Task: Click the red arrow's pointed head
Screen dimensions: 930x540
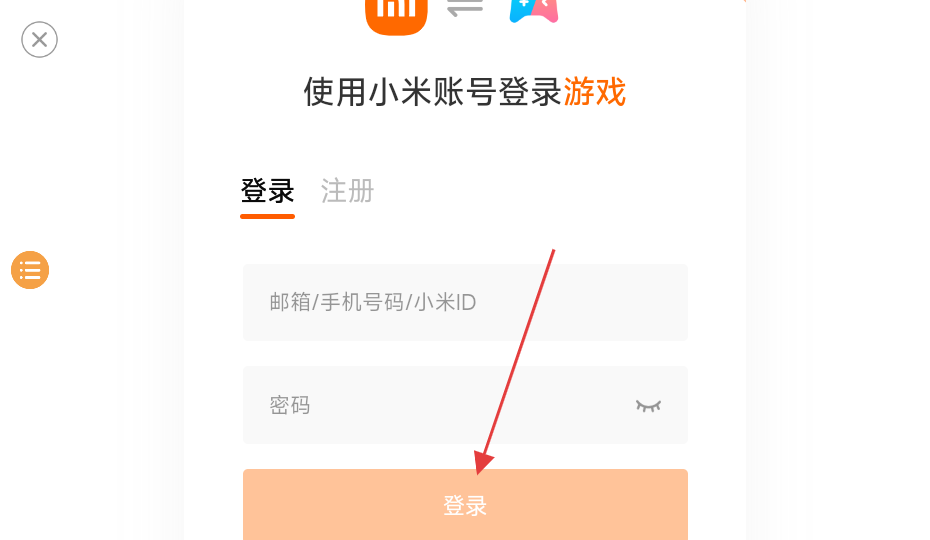Action: tap(483, 463)
